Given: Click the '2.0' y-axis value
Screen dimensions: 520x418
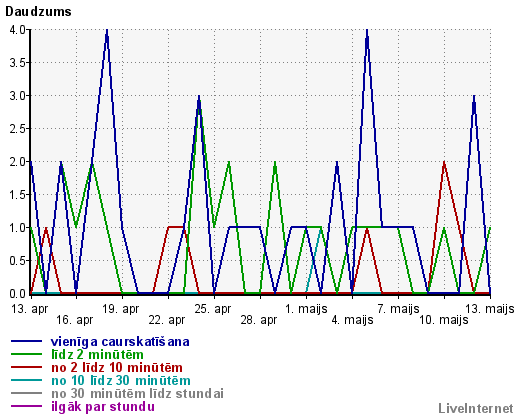Looking at the screenshot, I should click(x=17, y=162).
